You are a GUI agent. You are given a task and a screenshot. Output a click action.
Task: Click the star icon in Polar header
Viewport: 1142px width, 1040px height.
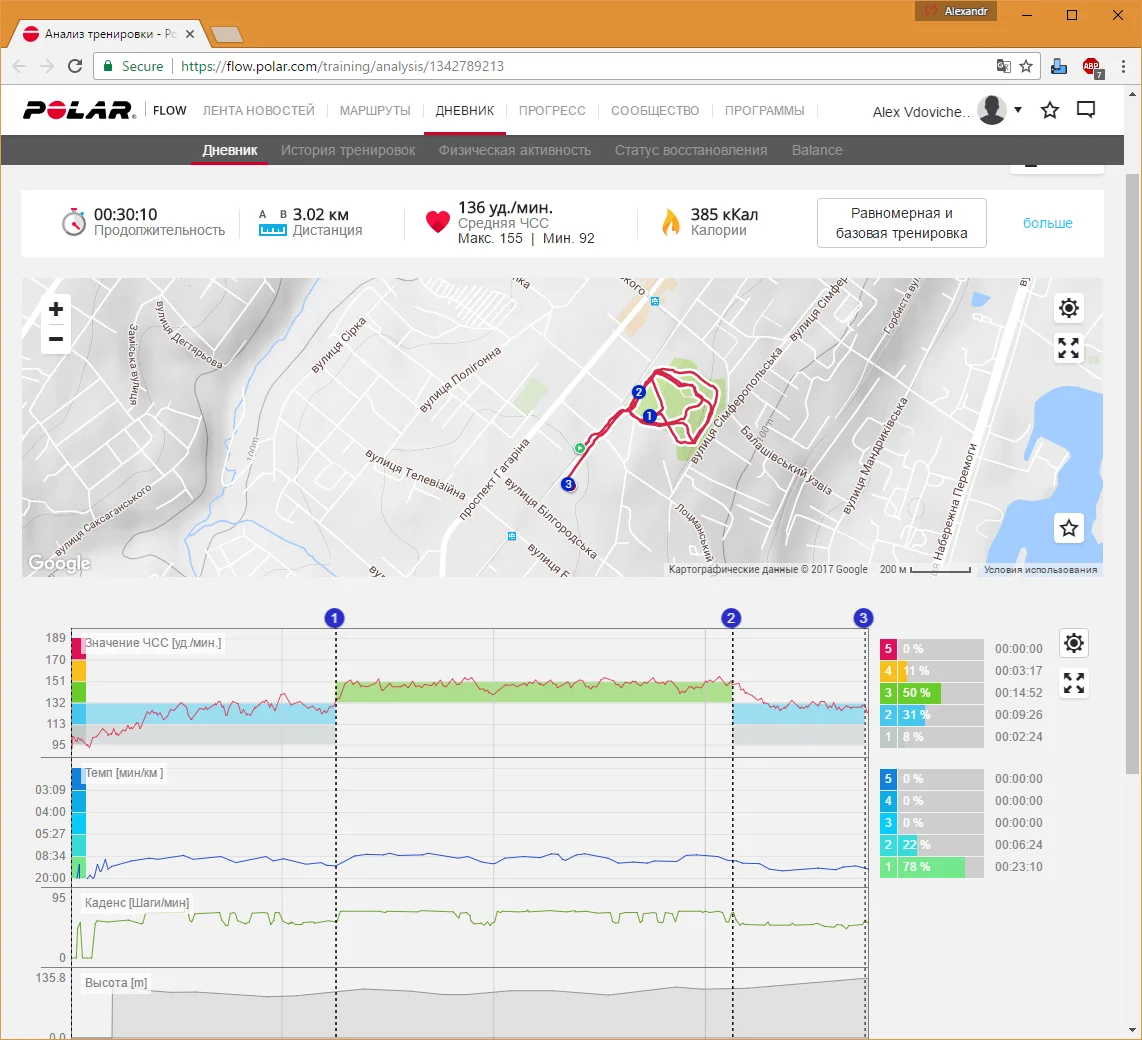(x=1049, y=111)
